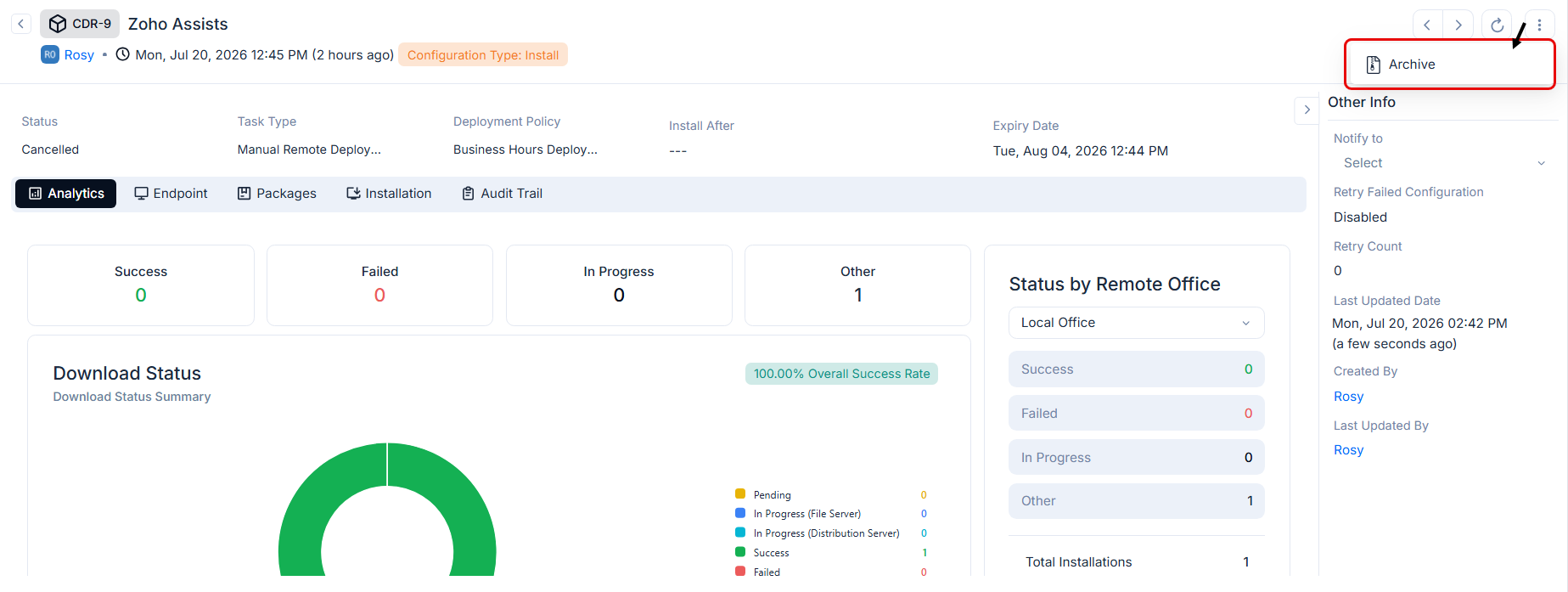Toggle the red Failed legend swatch
This screenshot has height=592, width=1568.
740,572
